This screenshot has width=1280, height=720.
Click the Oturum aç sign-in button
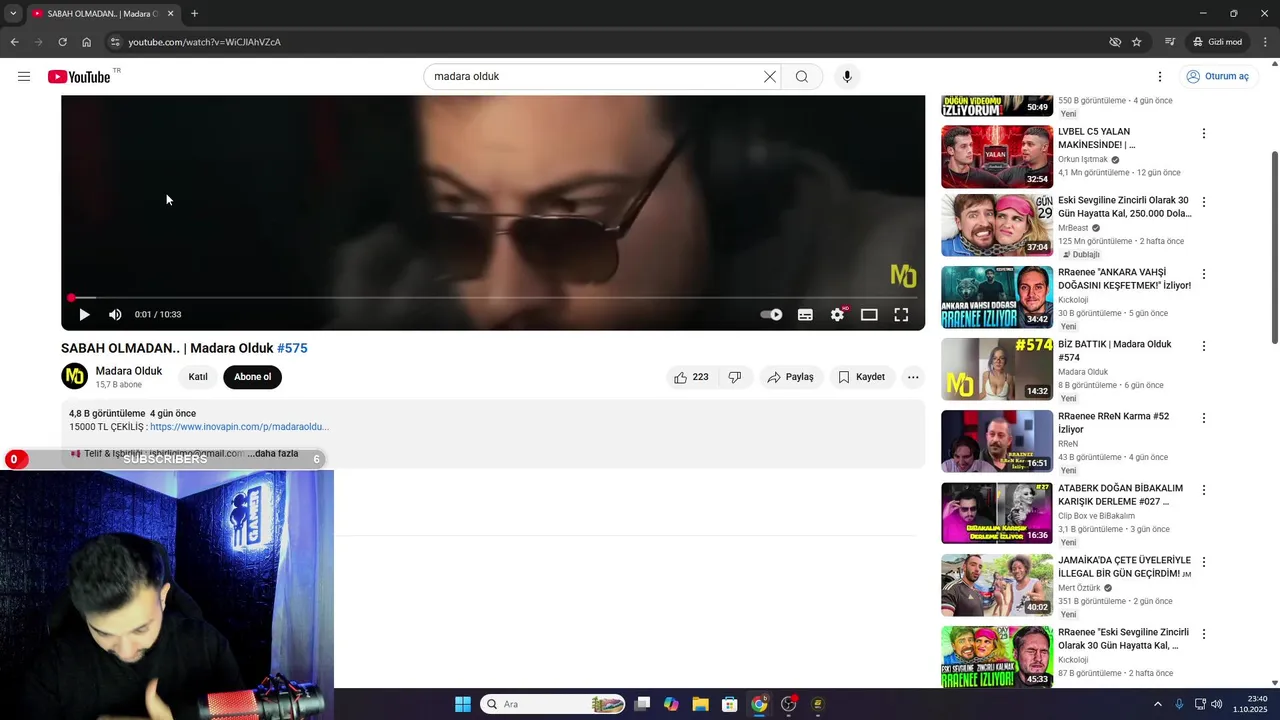(x=1218, y=77)
